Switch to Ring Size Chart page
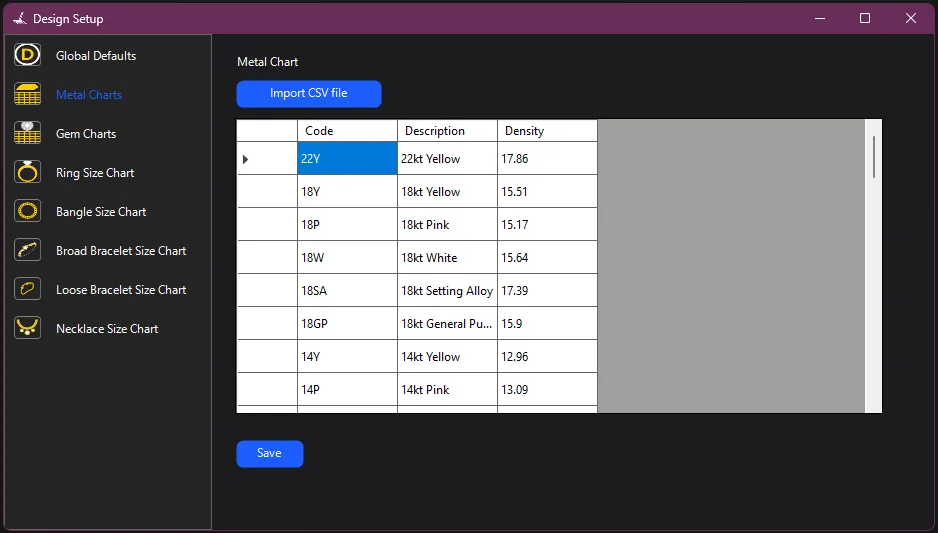Image resolution: width=938 pixels, height=533 pixels. point(95,173)
